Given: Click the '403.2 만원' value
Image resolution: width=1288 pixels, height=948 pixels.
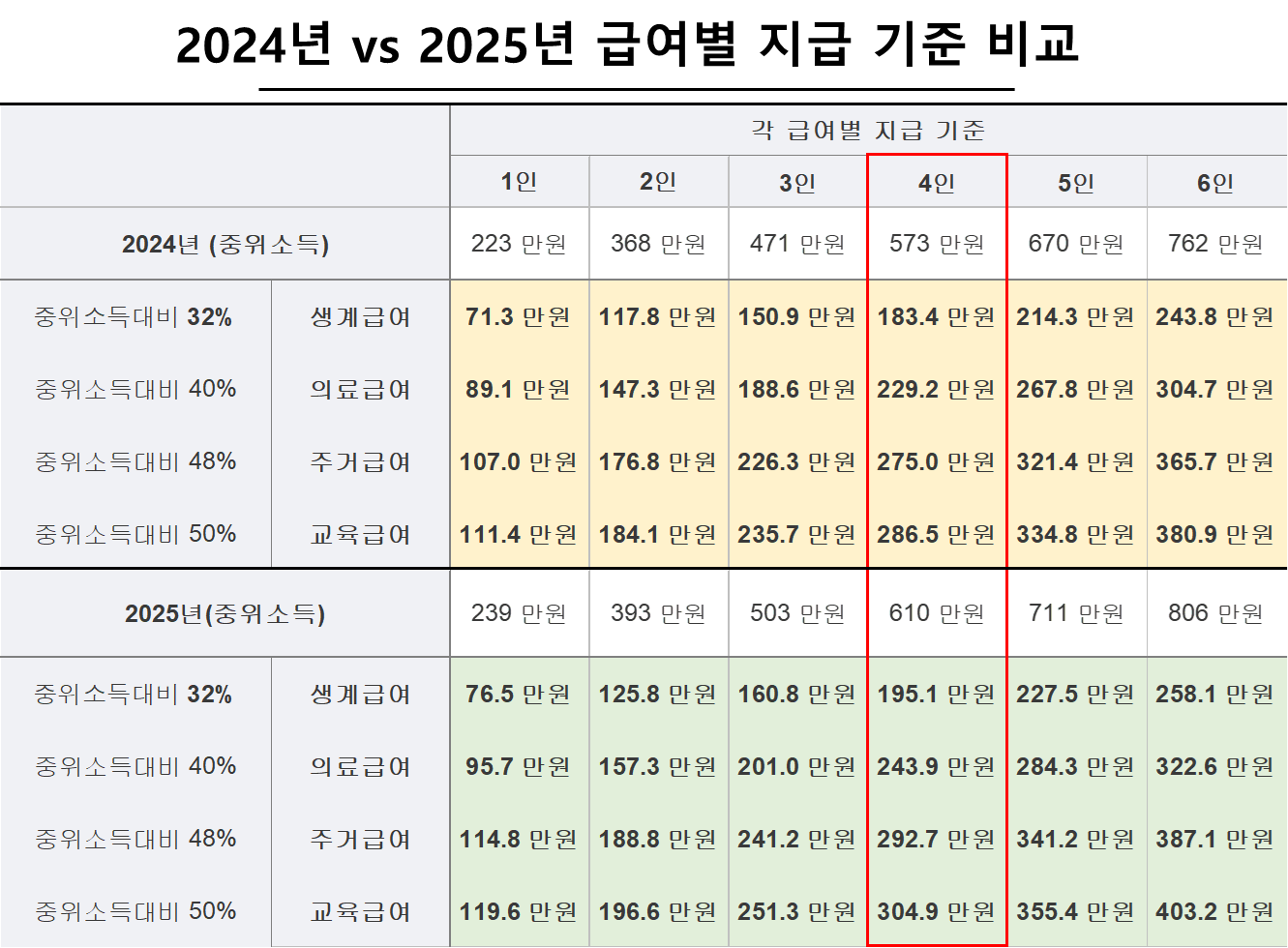Looking at the screenshot, I should [x=1215, y=912].
